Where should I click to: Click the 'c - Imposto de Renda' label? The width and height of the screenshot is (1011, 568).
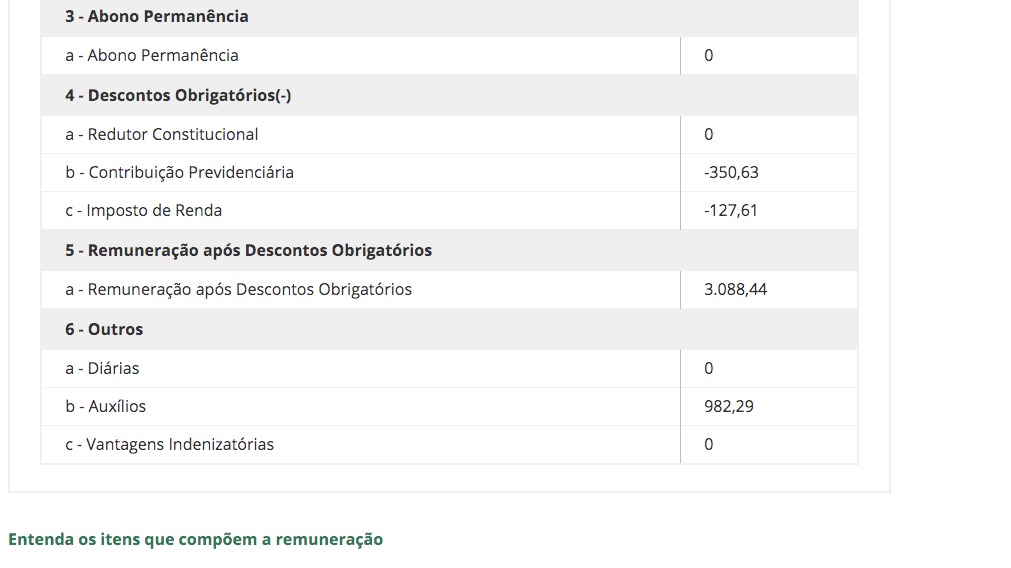tap(143, 210)
